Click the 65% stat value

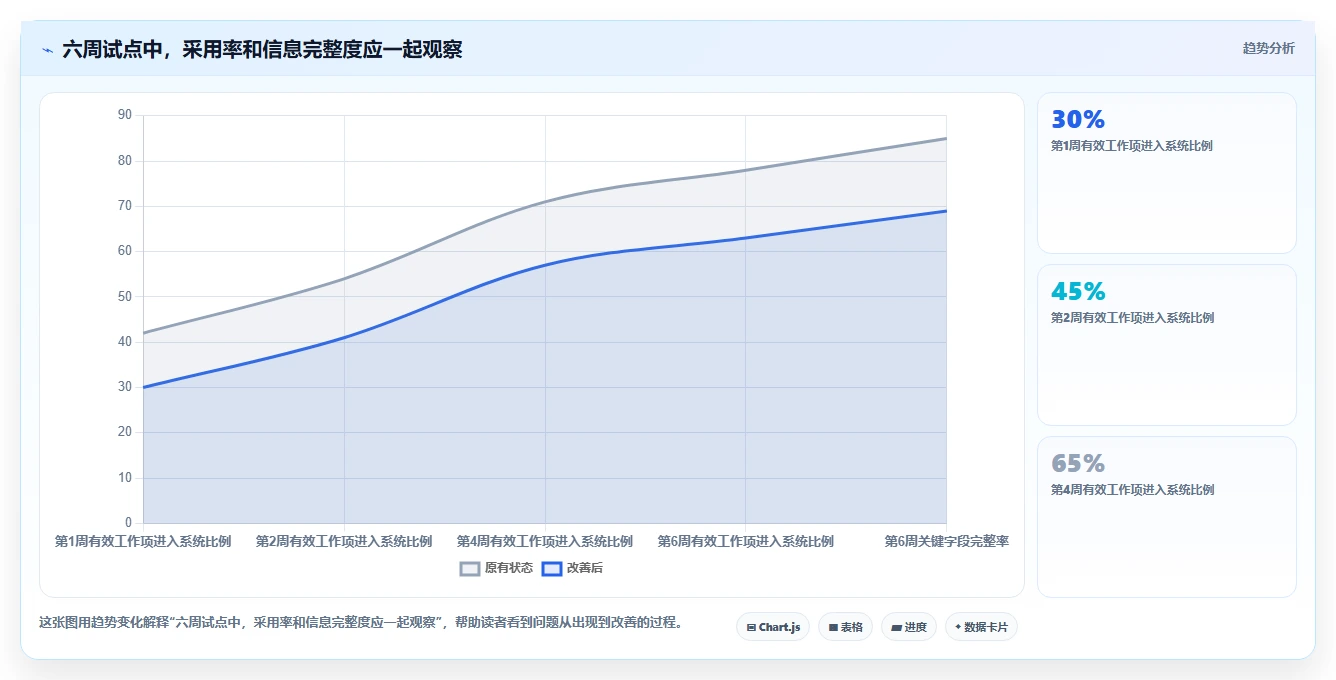[1078, 464]
